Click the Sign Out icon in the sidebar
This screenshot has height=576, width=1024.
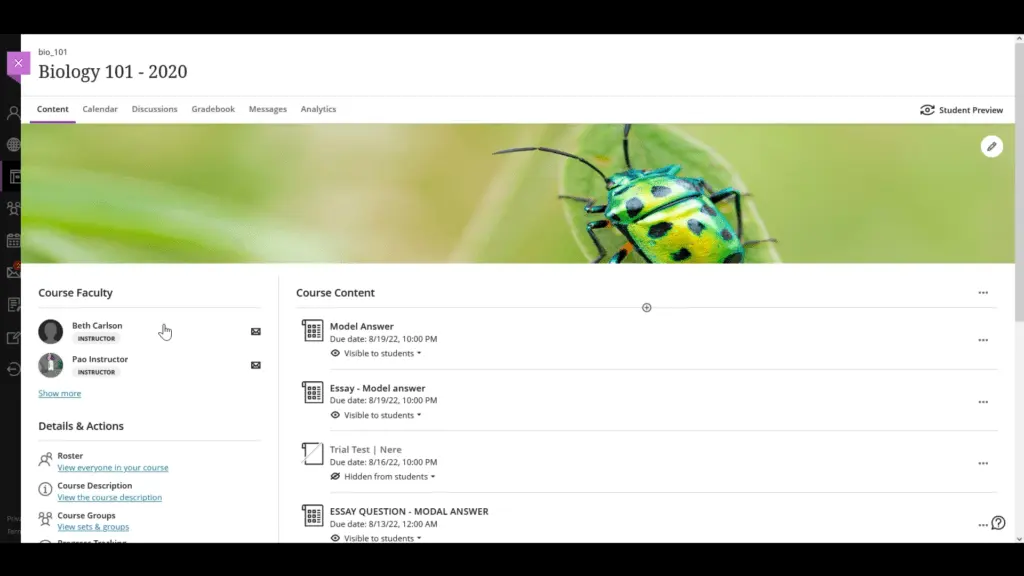click(x=13, y=369)
